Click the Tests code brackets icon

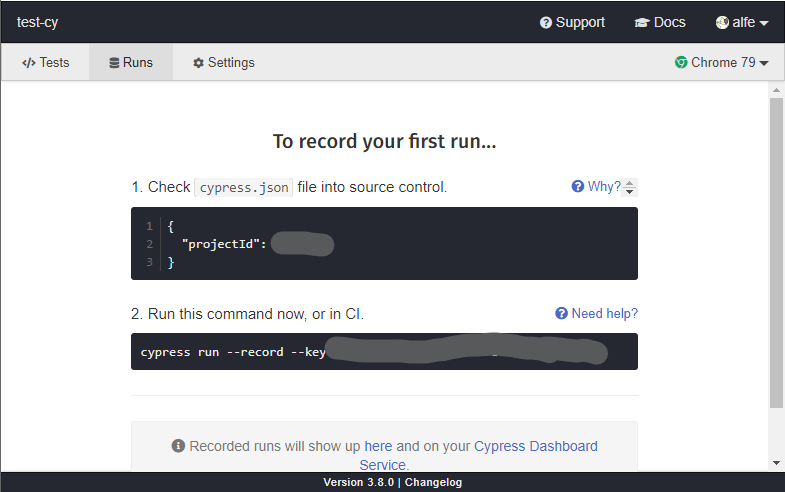(29, 63)
